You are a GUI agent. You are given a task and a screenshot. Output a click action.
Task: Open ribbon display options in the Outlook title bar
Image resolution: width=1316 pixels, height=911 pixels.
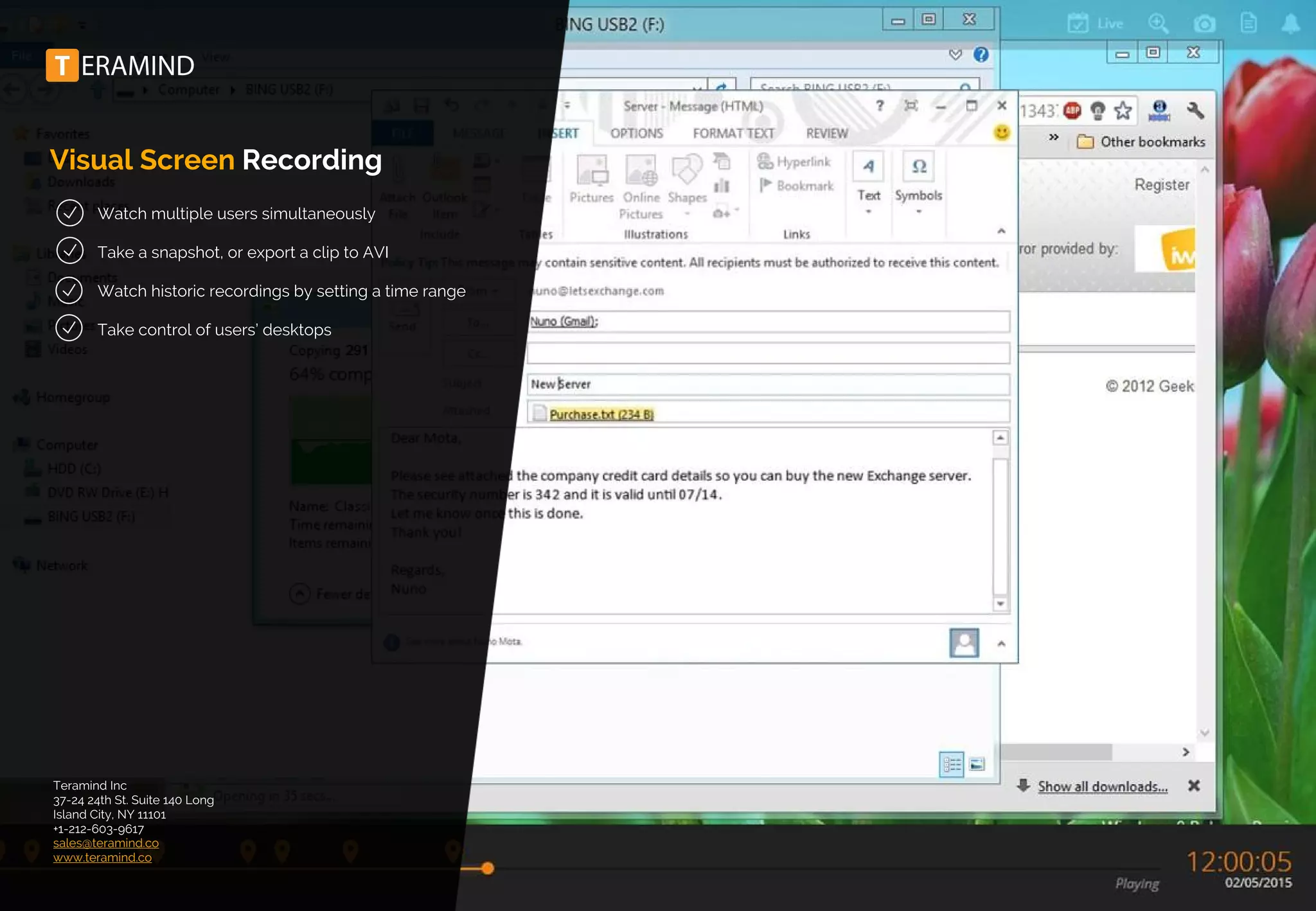coord(911,105)
